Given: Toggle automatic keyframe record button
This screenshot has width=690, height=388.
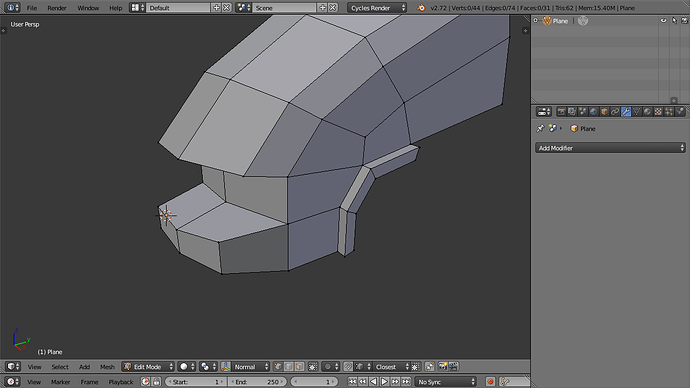Looking at the screenshot, I should [x=490, y=382].
